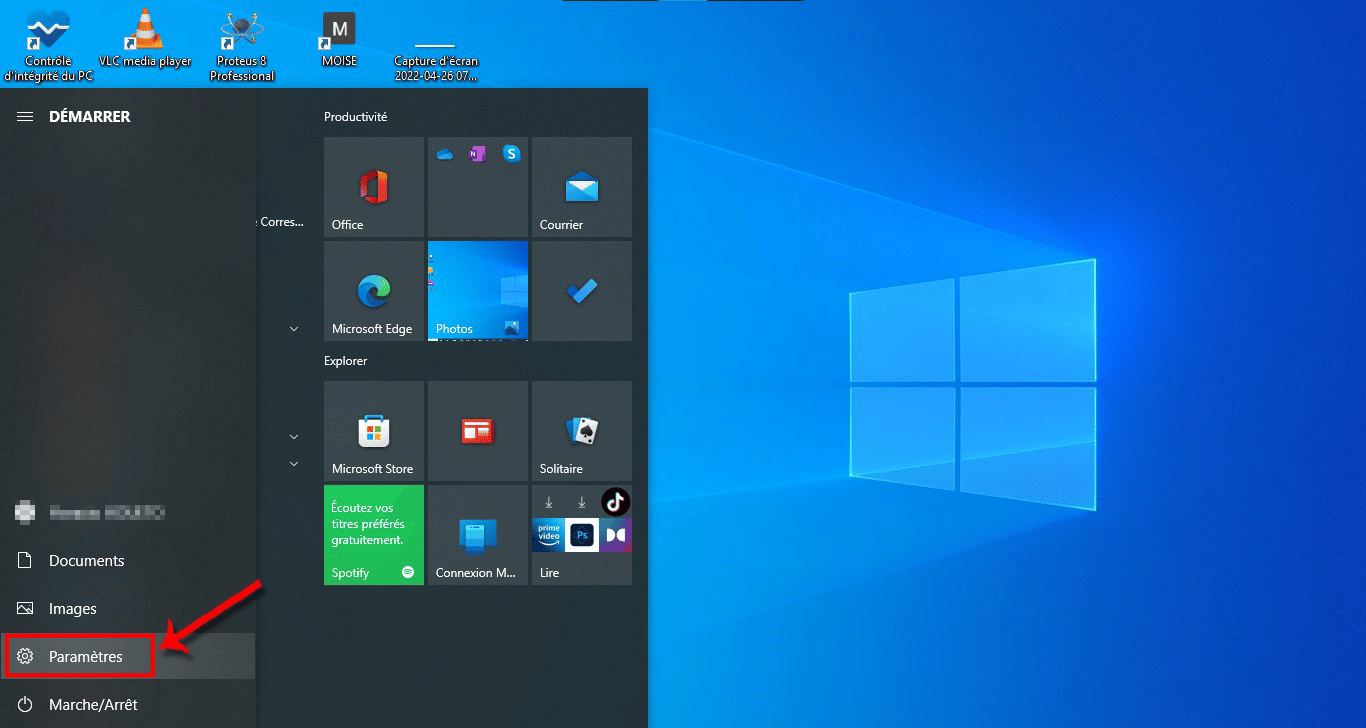This screenshot has width=1366, height=728.
Task: Select the Proteus 8 Professional desktop shortcut
Action: [x=242, y=45]
